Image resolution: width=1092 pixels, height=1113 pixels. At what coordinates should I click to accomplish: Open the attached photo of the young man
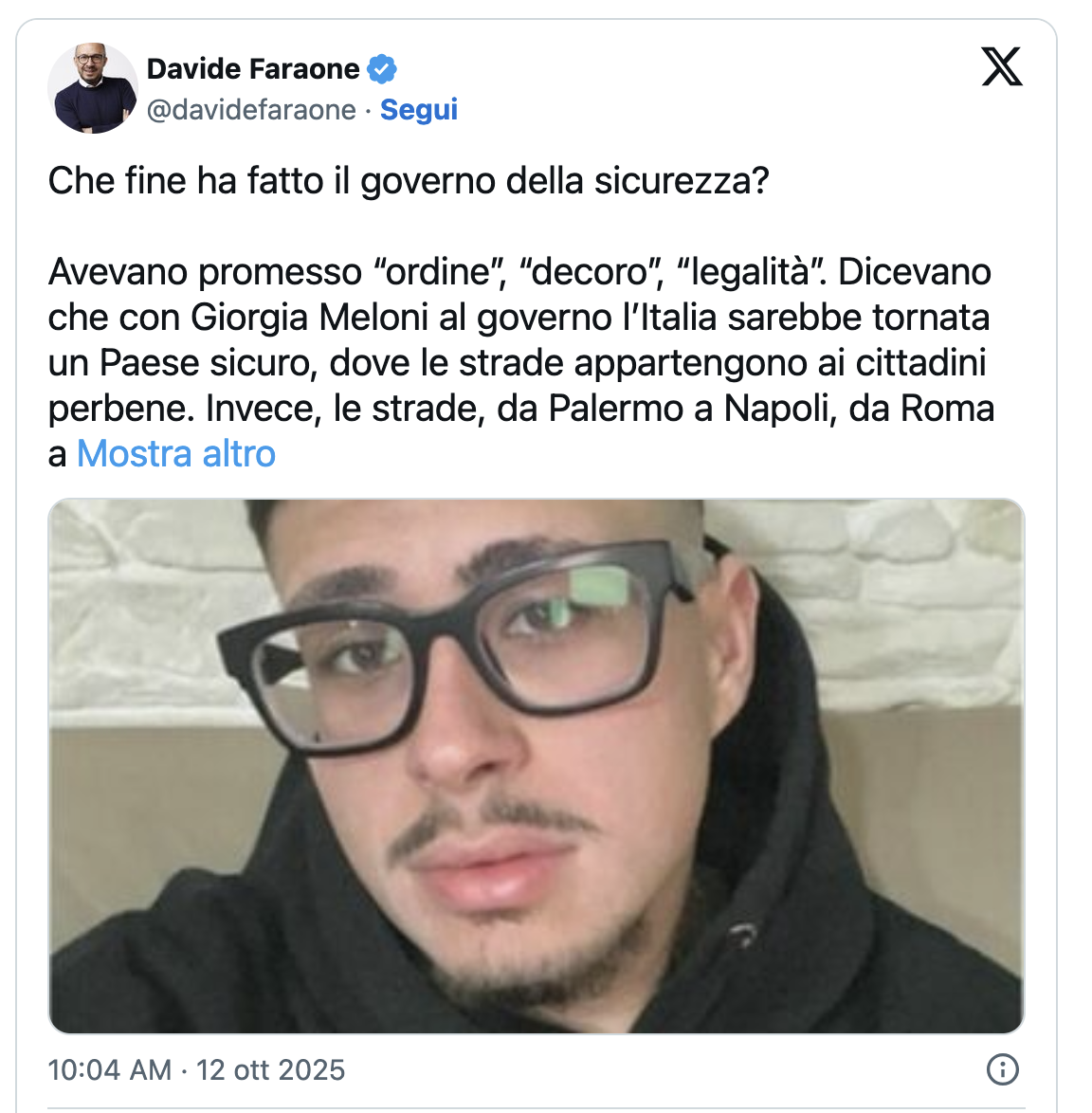click(537, 766)
